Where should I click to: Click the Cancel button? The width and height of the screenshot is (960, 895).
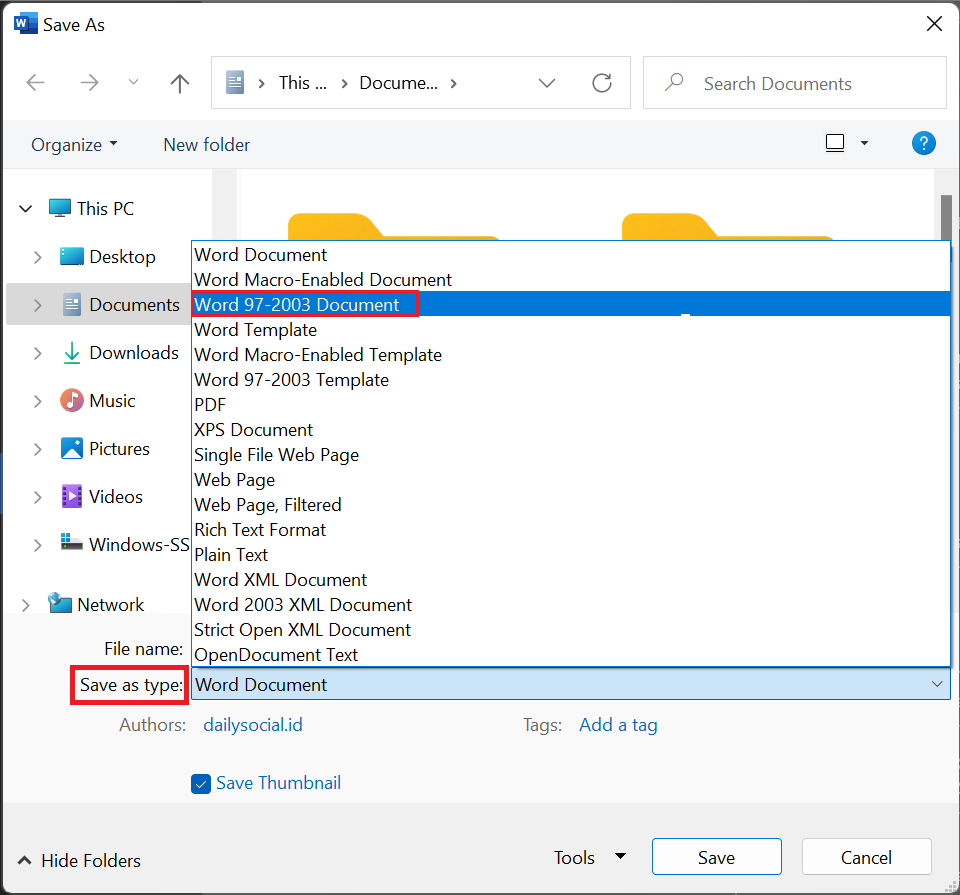coord(866,857)
